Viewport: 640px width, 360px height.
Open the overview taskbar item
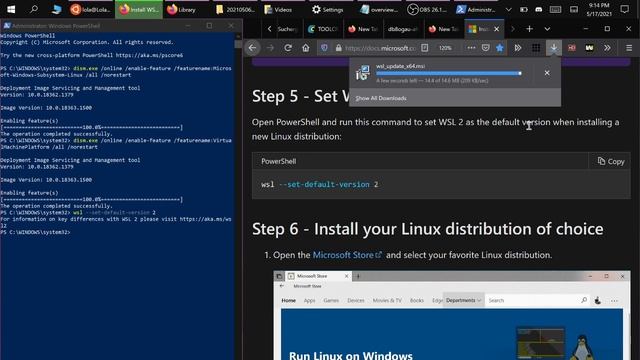379,9
